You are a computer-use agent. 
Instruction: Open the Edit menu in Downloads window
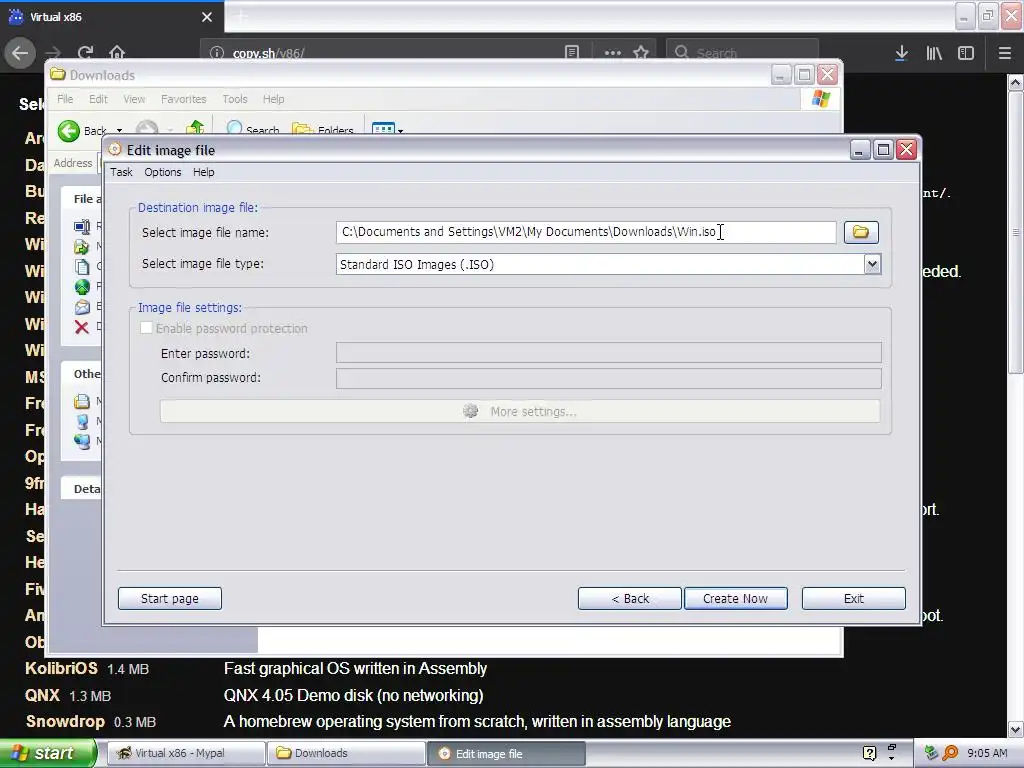point(98,99)
